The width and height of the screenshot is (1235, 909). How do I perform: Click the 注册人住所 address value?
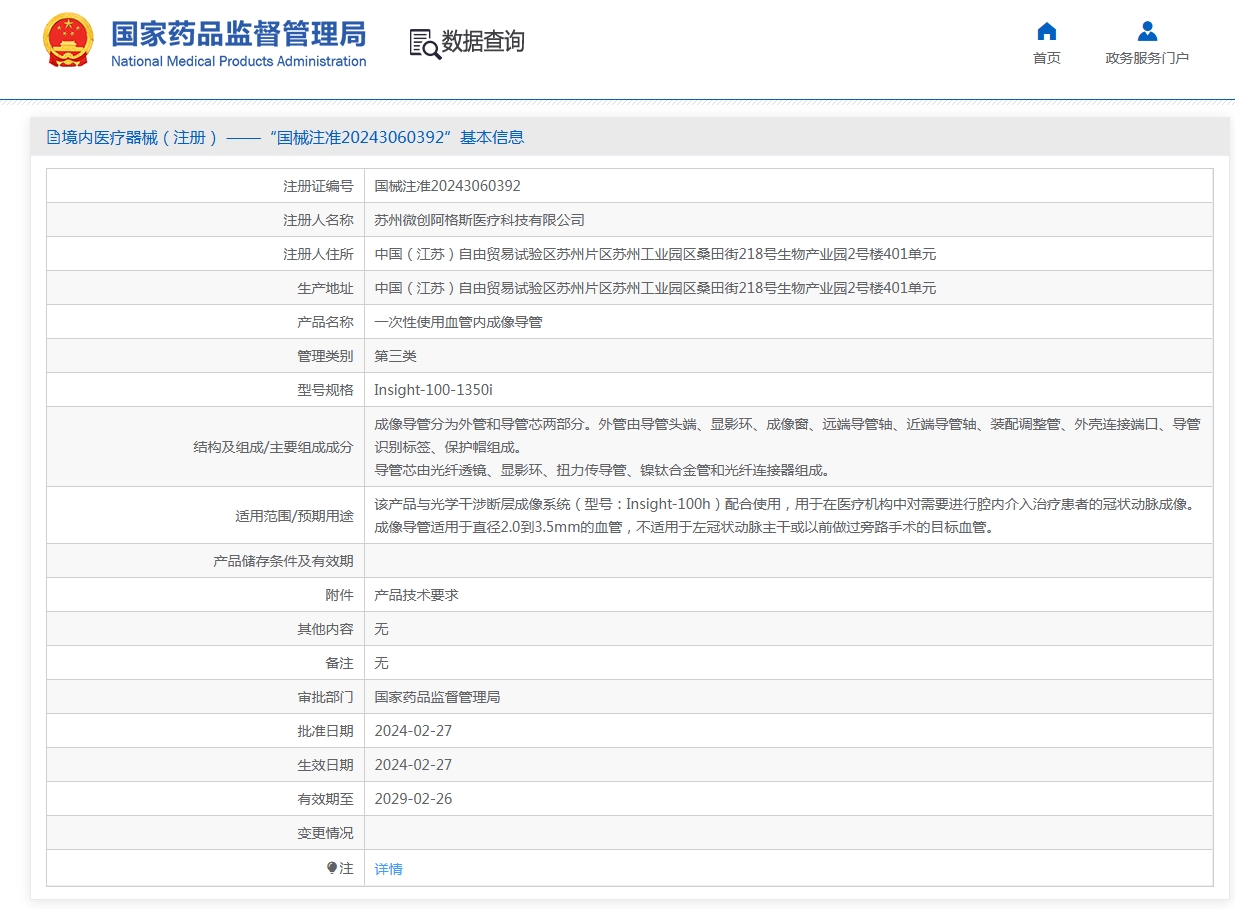655,254
